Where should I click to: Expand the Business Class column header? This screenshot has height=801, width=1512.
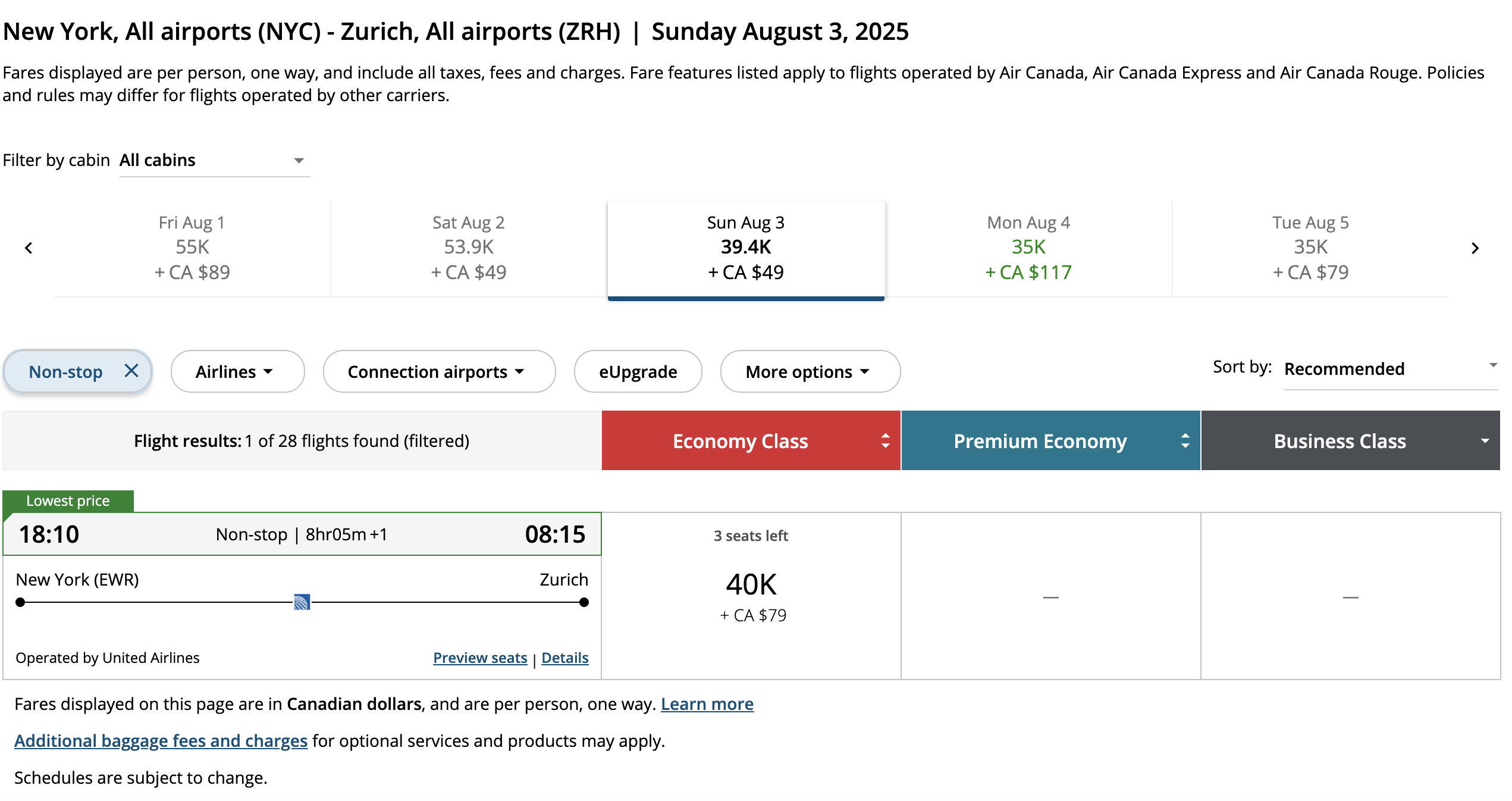tap(1351, 441)
